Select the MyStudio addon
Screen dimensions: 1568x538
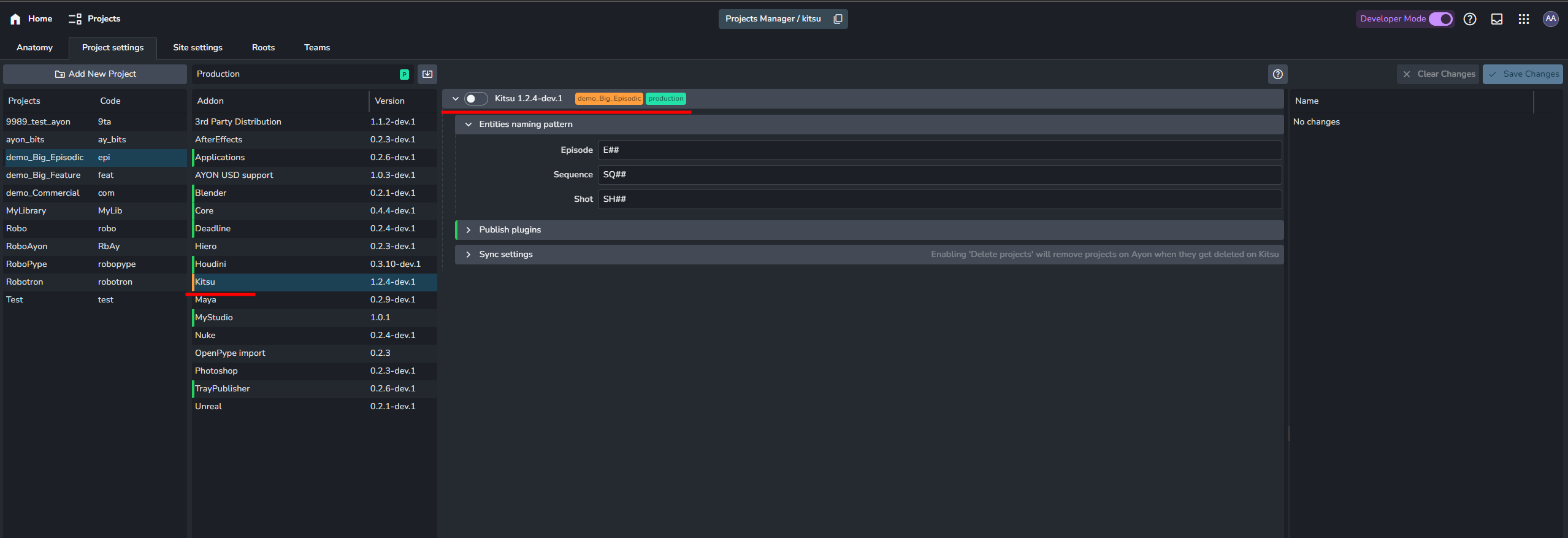tap(315, 318)
